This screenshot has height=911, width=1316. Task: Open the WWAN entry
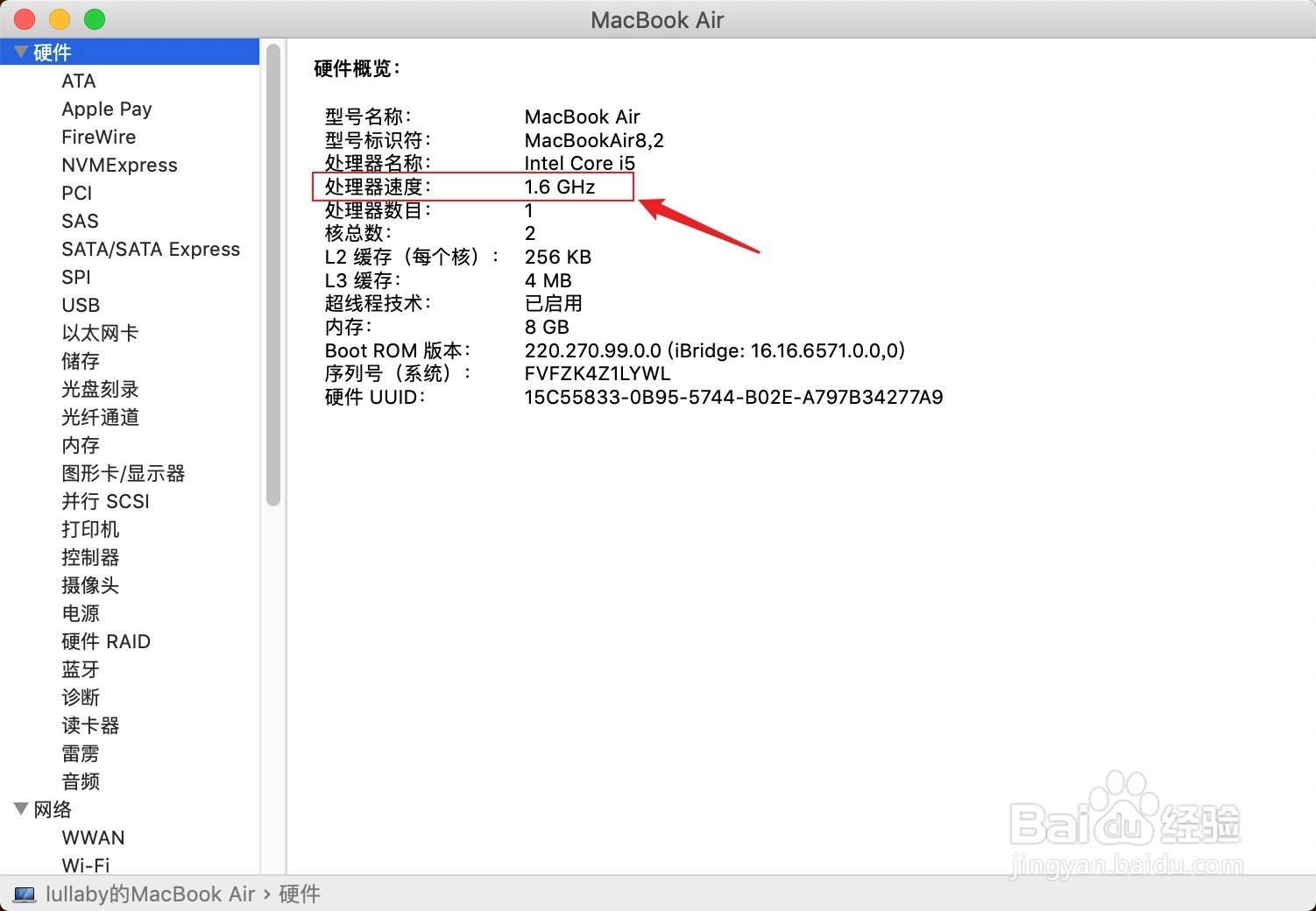[x=93, y=837]
